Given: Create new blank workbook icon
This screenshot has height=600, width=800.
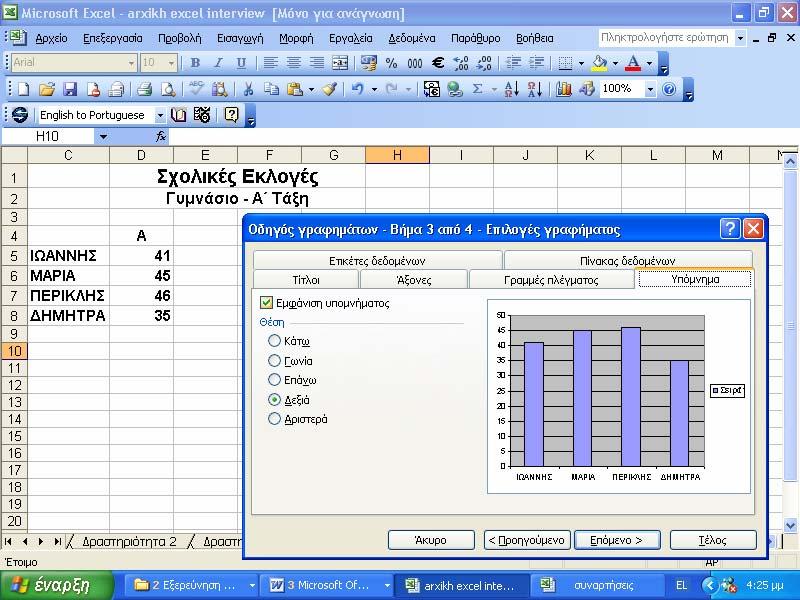Looking at the screenshot, I should (23, 89).
